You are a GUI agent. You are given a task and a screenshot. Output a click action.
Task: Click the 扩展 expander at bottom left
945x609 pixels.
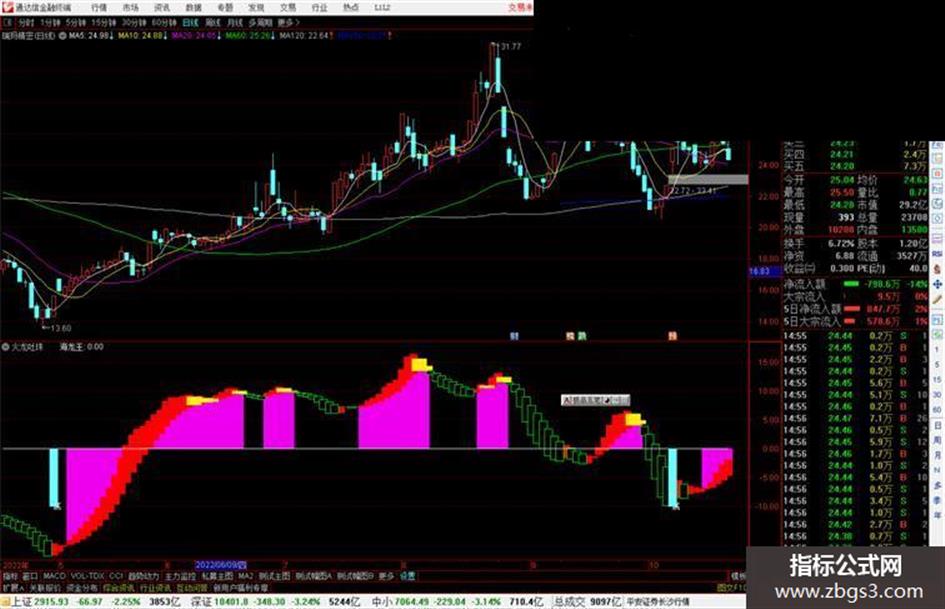click(x=13, y=587)
